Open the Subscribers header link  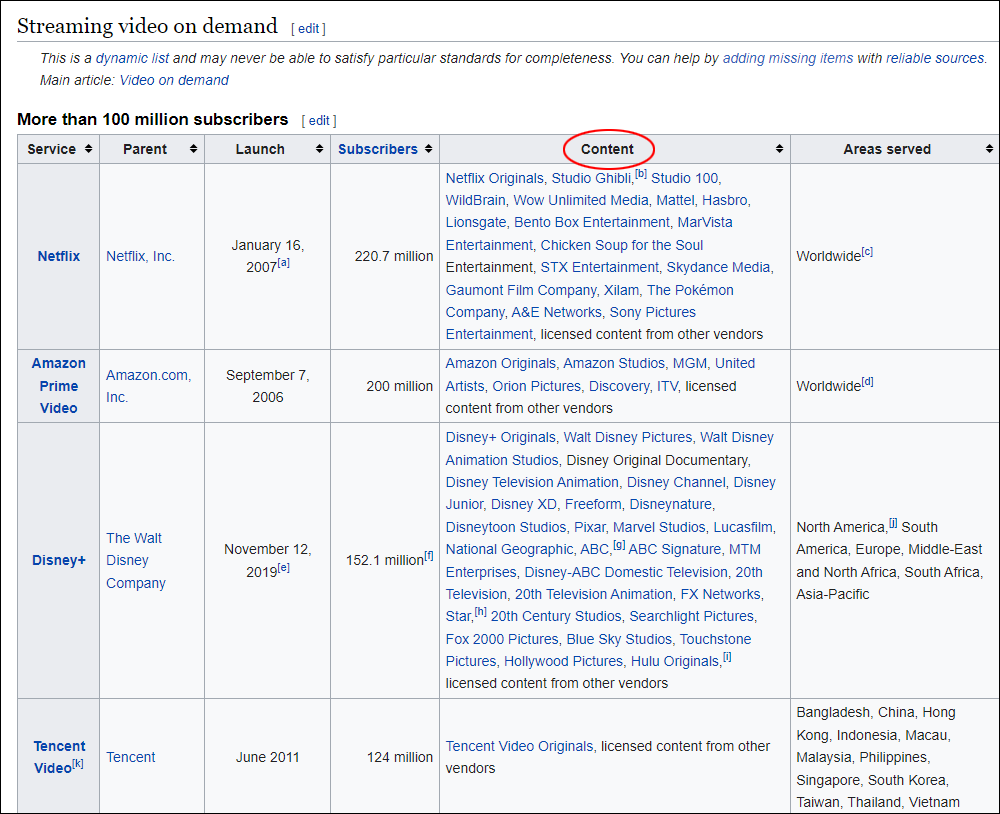click(x=378, y=149)
